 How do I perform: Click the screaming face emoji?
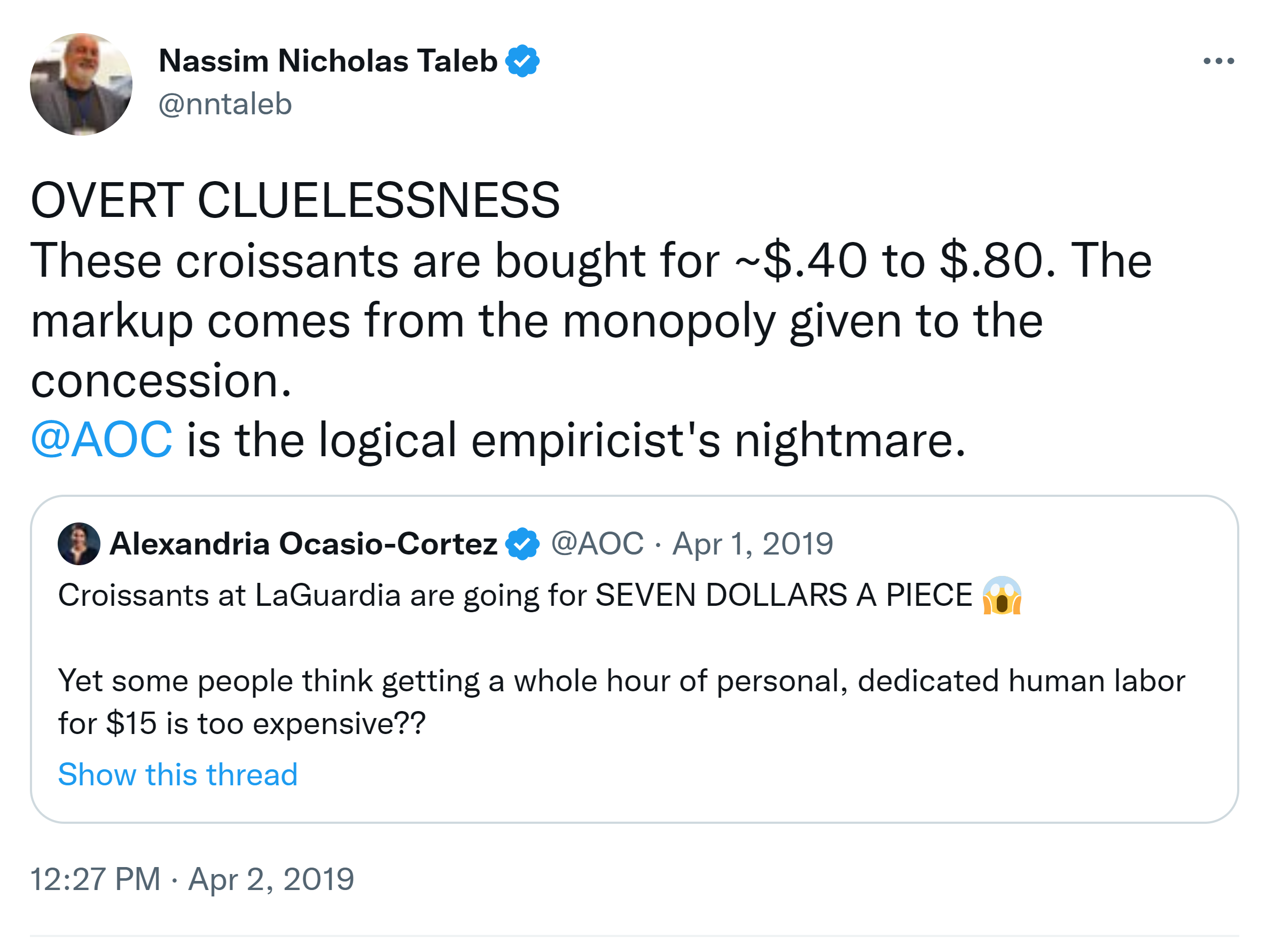point(1002,595)
